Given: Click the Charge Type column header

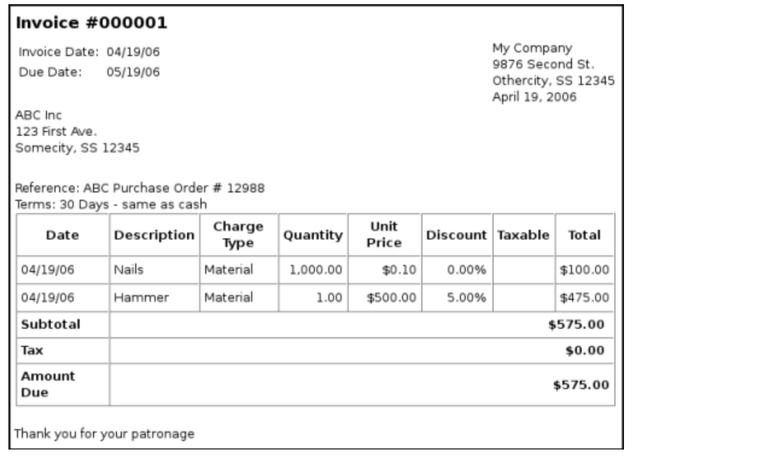Looking at the screenshot, I should click(239, 235).
